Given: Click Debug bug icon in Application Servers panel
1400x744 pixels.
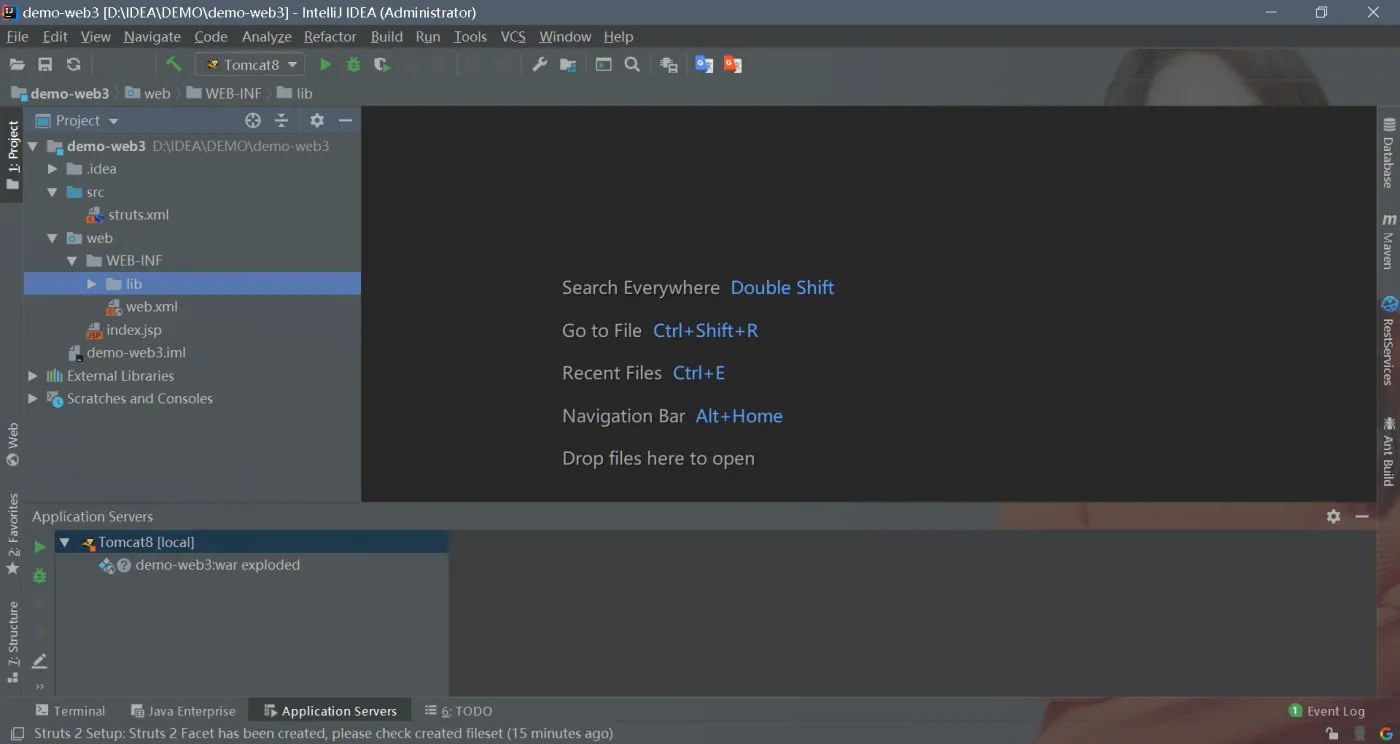Looking at the screenshot, I should coord(39,576).
